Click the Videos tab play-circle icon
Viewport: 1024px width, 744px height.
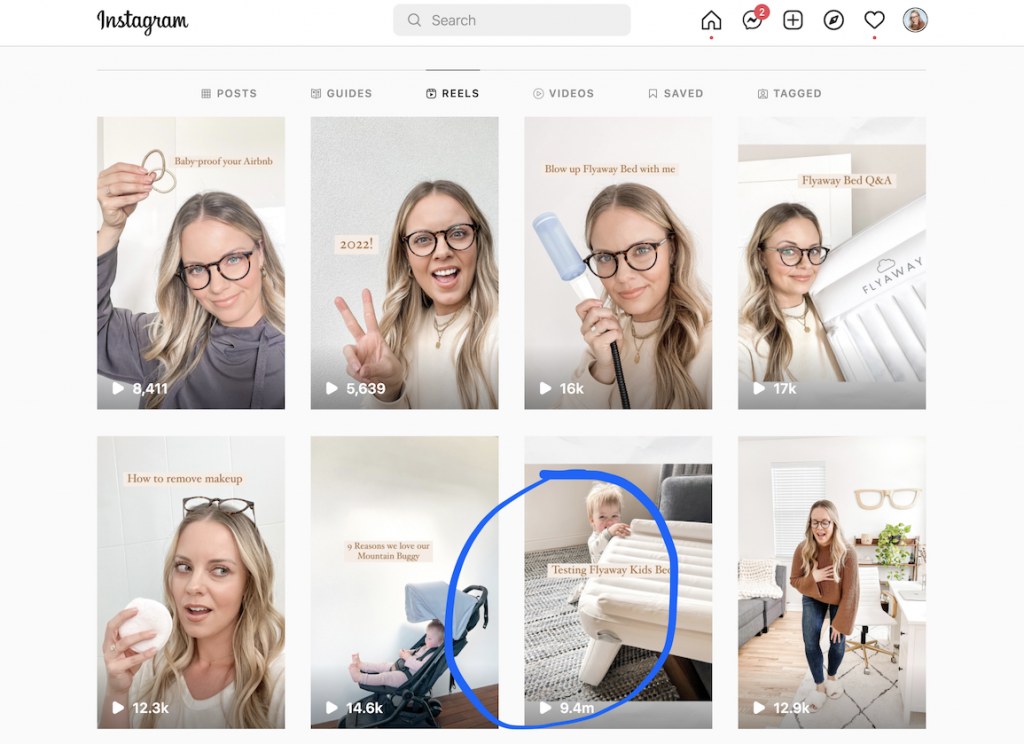[x=538, y=93]
